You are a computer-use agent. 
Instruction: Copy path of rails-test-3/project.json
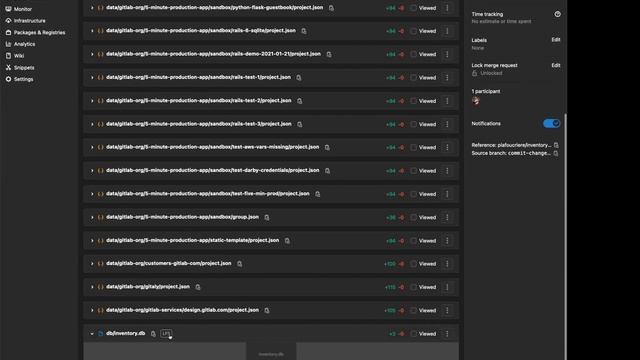click(299, 124)
